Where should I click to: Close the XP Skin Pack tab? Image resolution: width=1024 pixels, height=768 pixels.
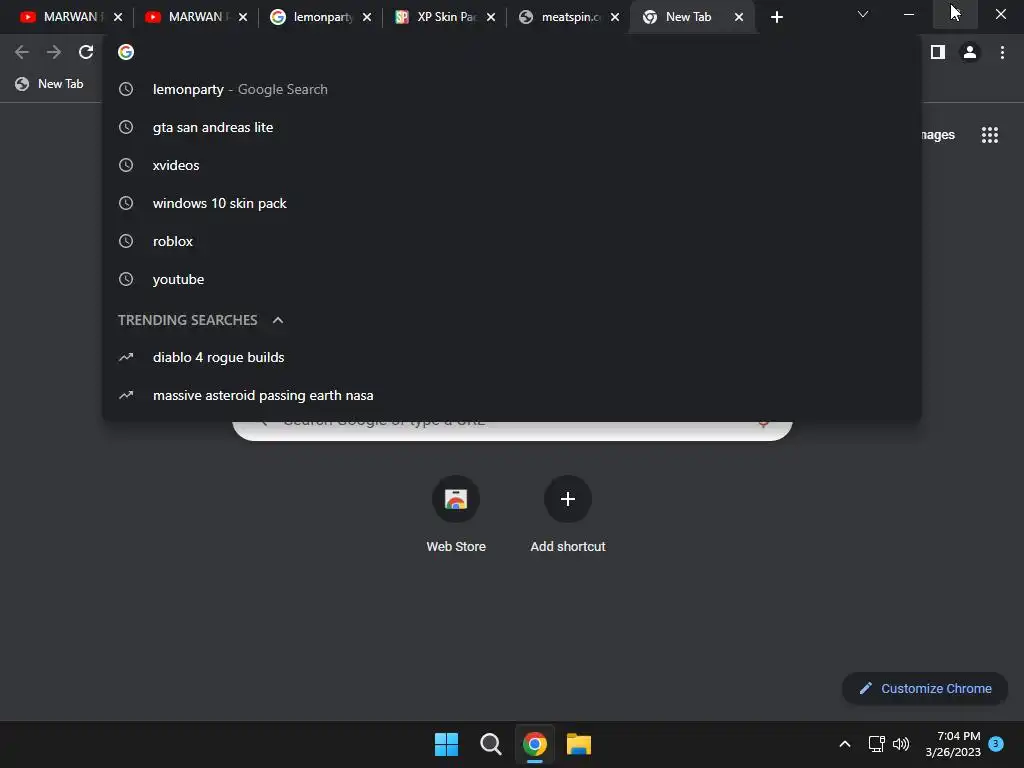[x=491, y=17]
